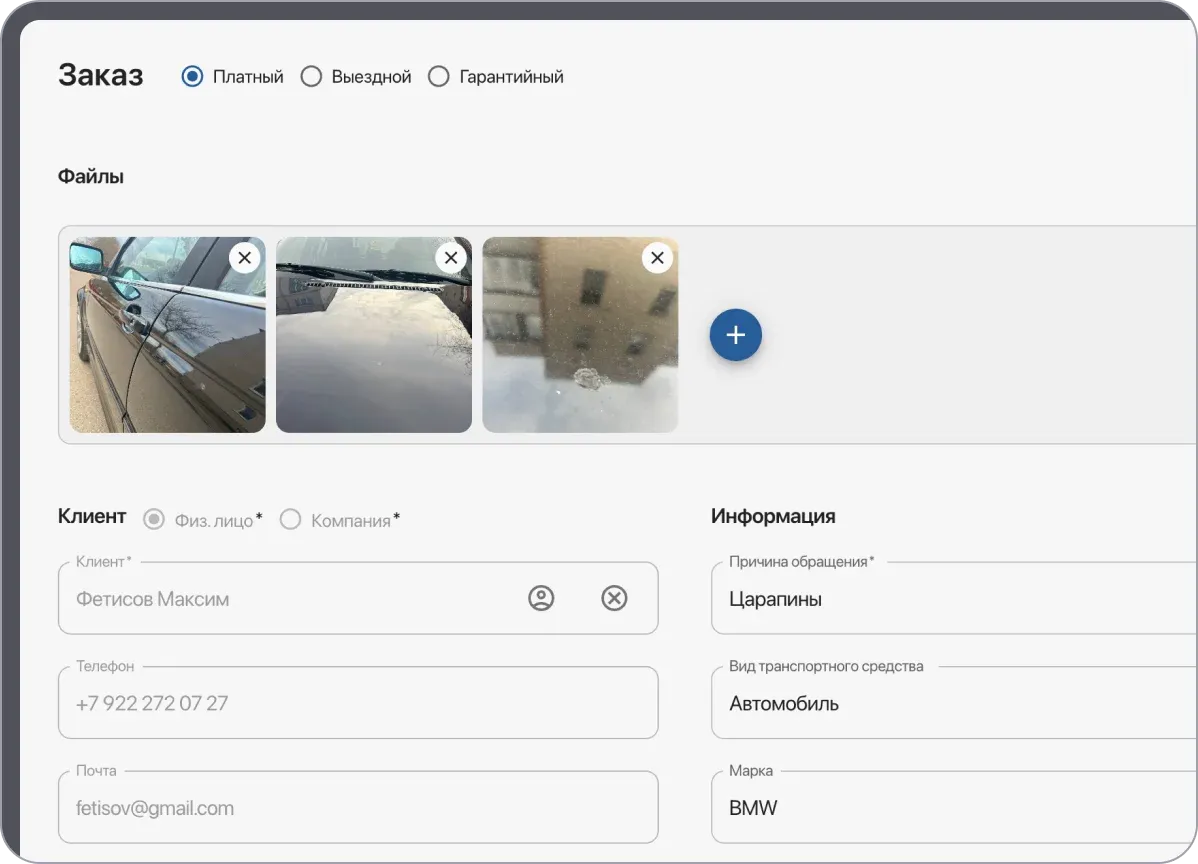Select the Платный order type

pyautogui.click(x=192, y=77)
